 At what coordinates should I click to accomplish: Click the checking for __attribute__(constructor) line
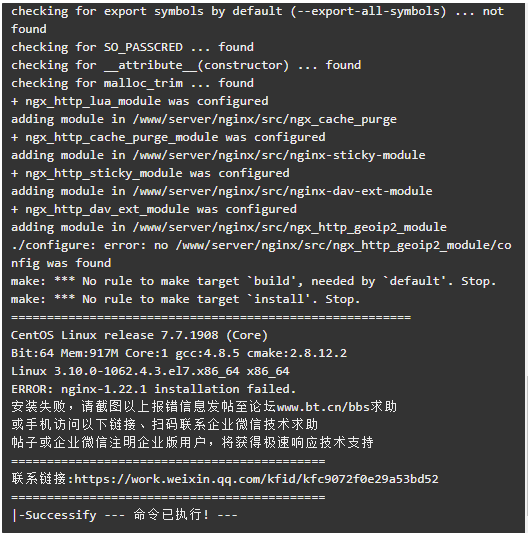pyautogui.click(x=186, y=65)
